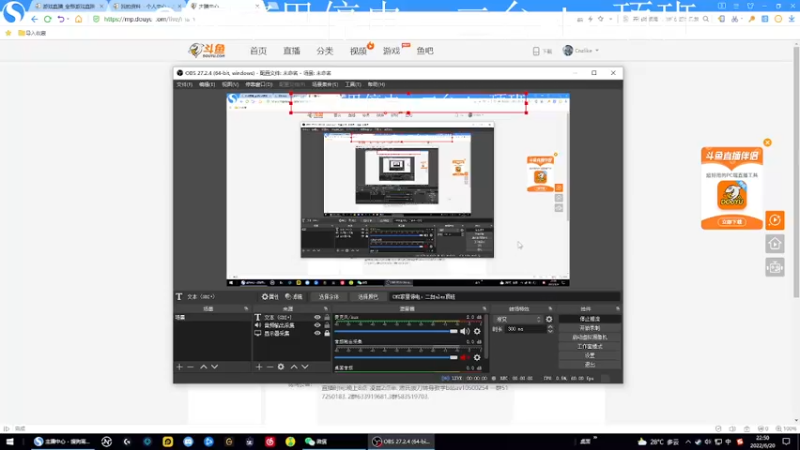Click the orange play button on right sidebar

point(774,220)
